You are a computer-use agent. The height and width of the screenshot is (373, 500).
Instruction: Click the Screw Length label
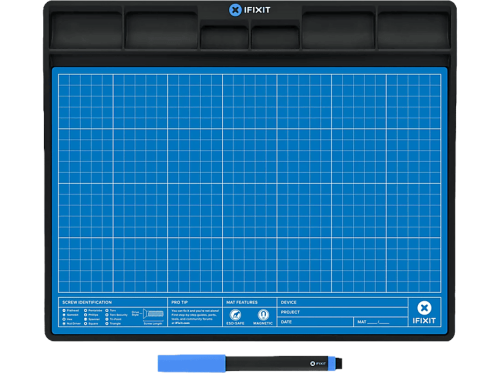click(153, 324)
